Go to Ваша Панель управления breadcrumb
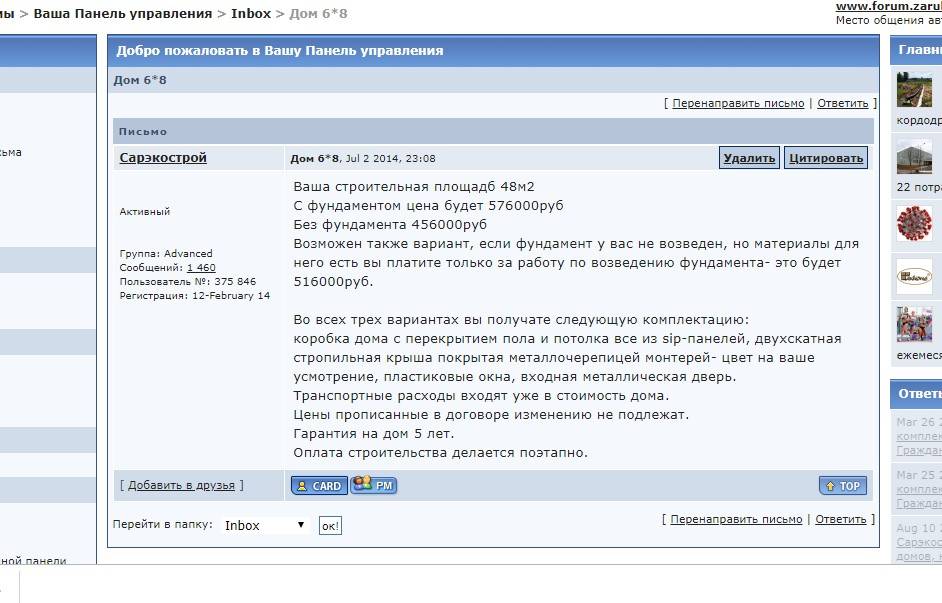The height and width of the screenshot is (603, 942). click(x=123, y=14)
